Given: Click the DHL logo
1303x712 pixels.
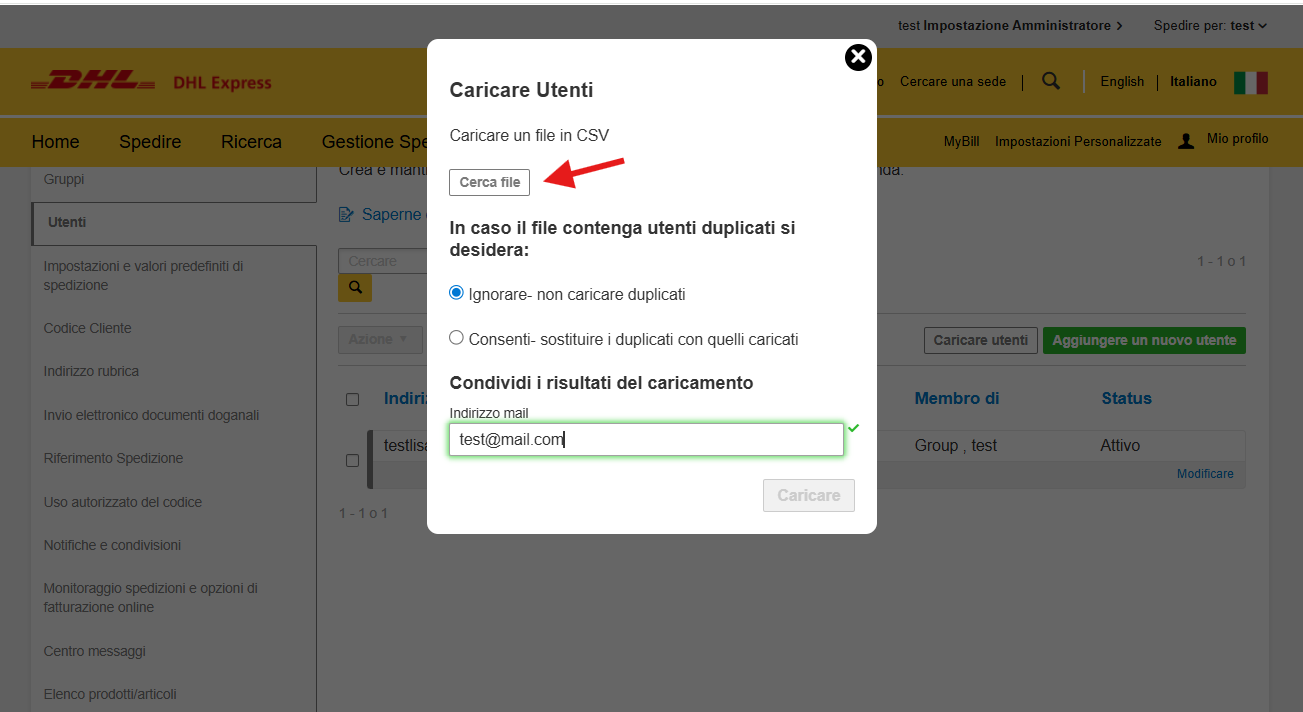Looking at the screenshot, I should pos(92,82).
